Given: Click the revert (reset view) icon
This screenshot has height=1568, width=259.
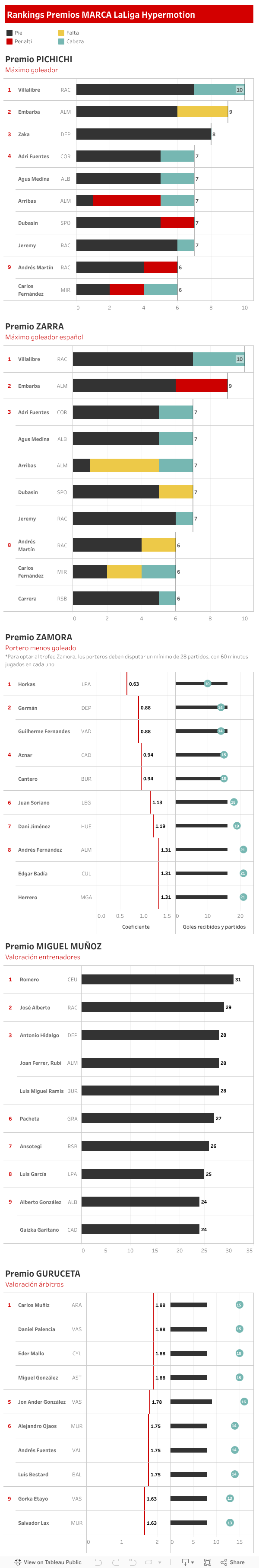Looking at the screenshot, I should [x=133, y=1562].
